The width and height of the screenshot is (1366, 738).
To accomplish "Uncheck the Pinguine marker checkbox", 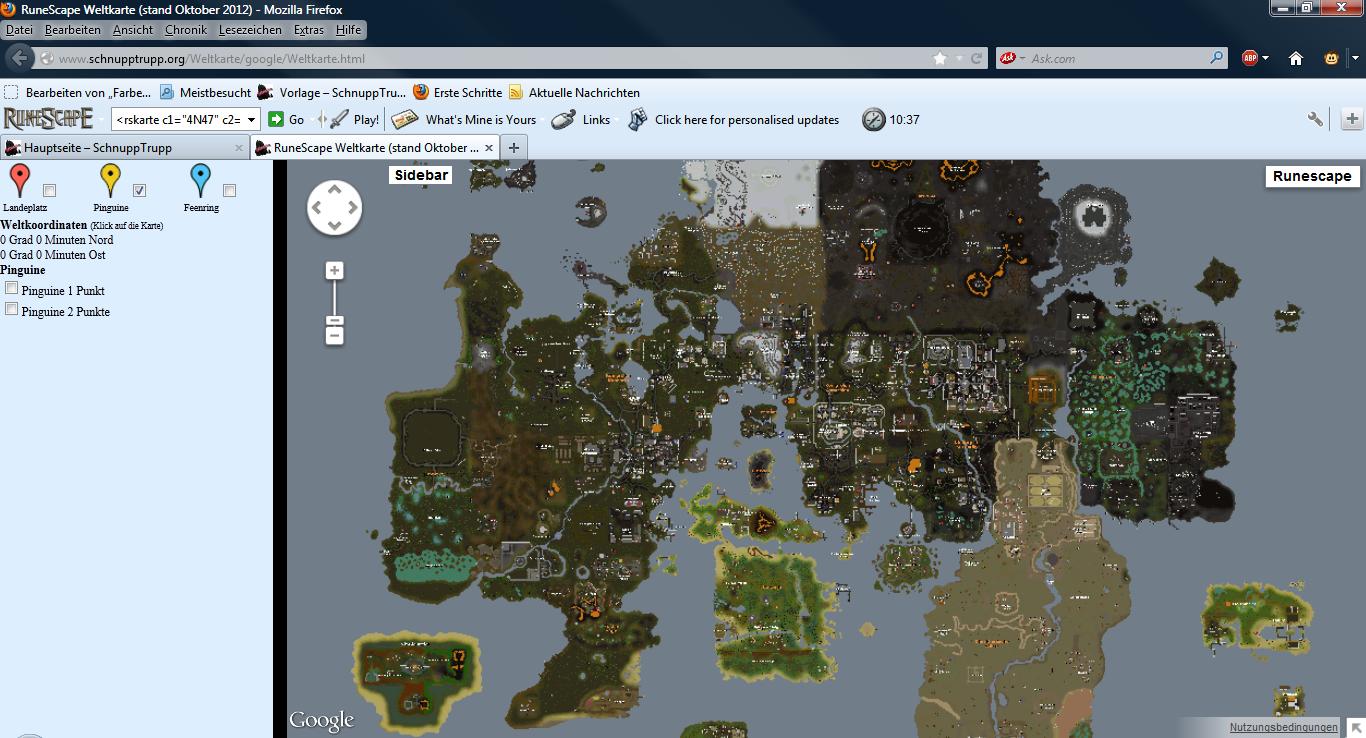I will (140, 190).
